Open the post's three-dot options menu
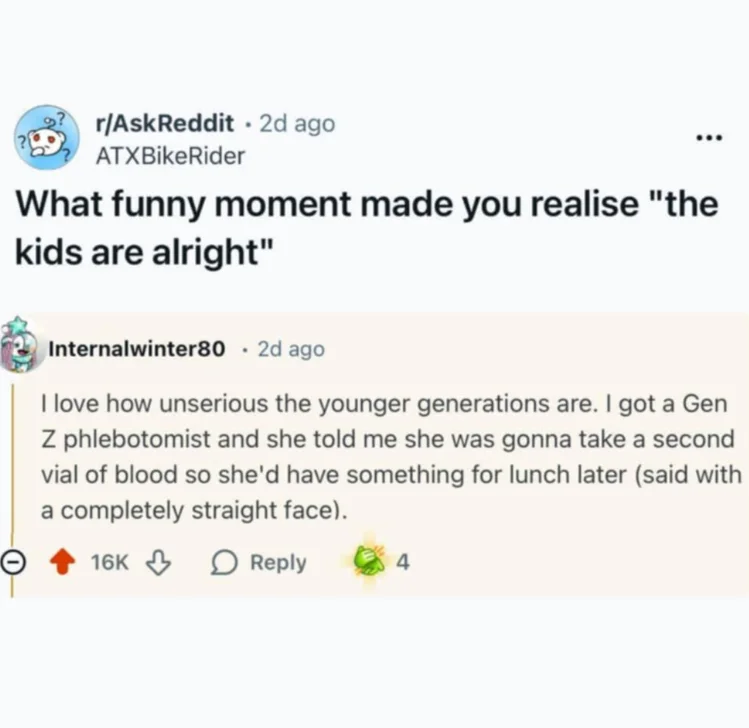 coord(710,137)
